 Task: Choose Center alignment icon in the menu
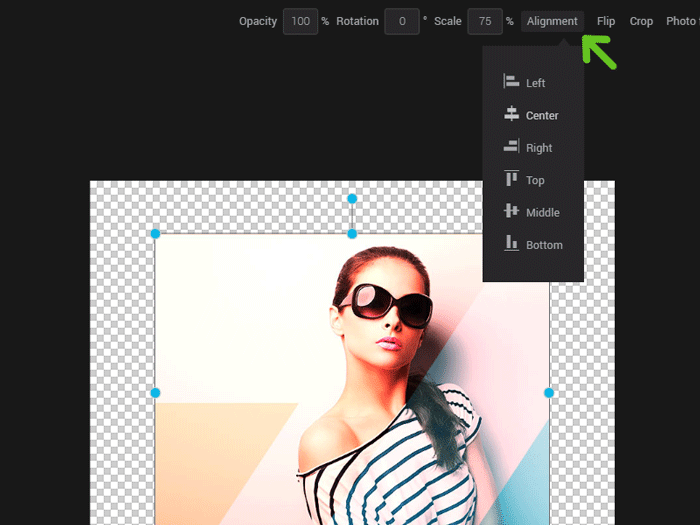click(511, 115)
